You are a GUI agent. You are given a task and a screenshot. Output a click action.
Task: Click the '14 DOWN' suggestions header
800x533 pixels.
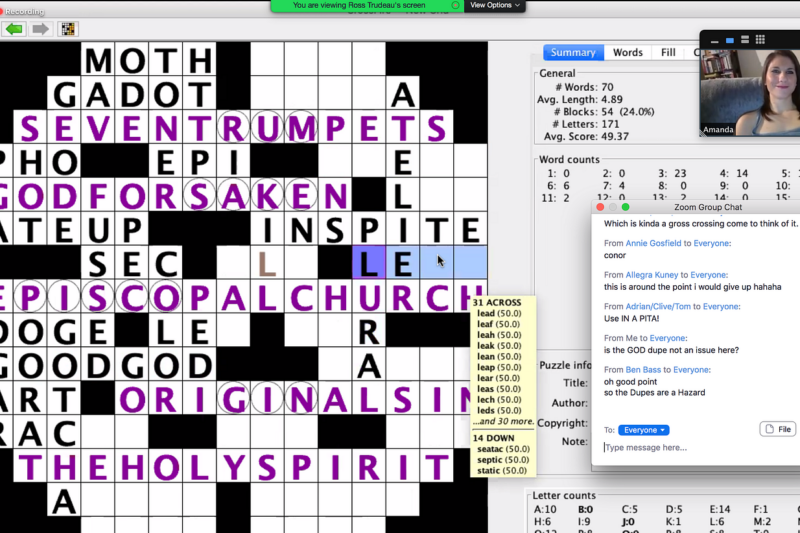click(493, 438)
